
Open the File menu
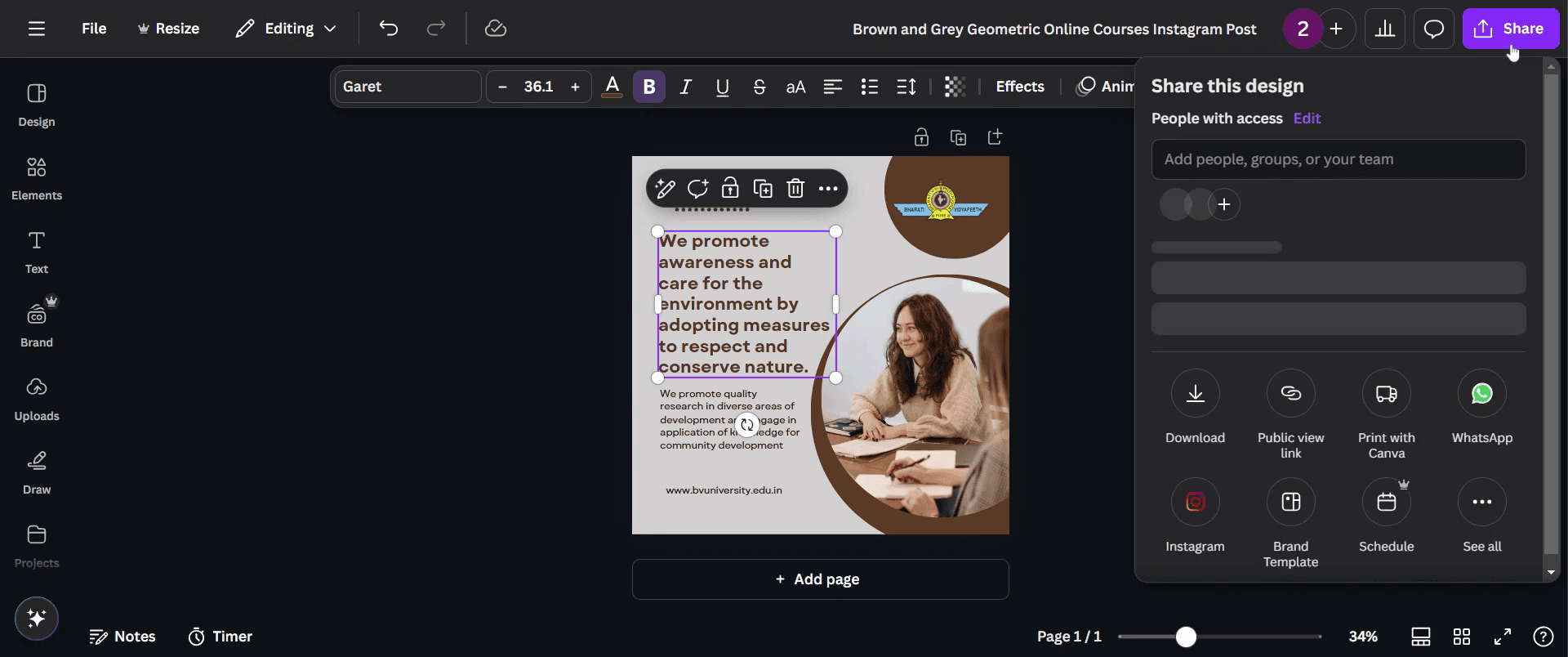click(94, 29)
